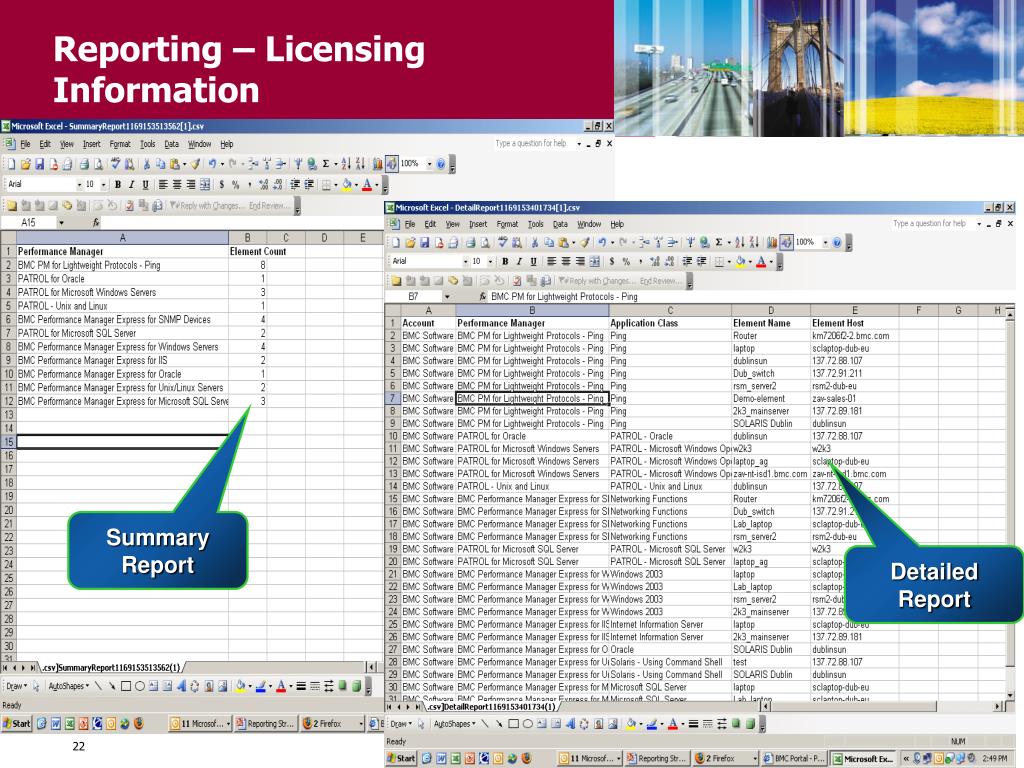This screenshot has height=768, width=1024.
Task: Open Chart Wizard in the SummaryReport window
Action: coord(377,164)
